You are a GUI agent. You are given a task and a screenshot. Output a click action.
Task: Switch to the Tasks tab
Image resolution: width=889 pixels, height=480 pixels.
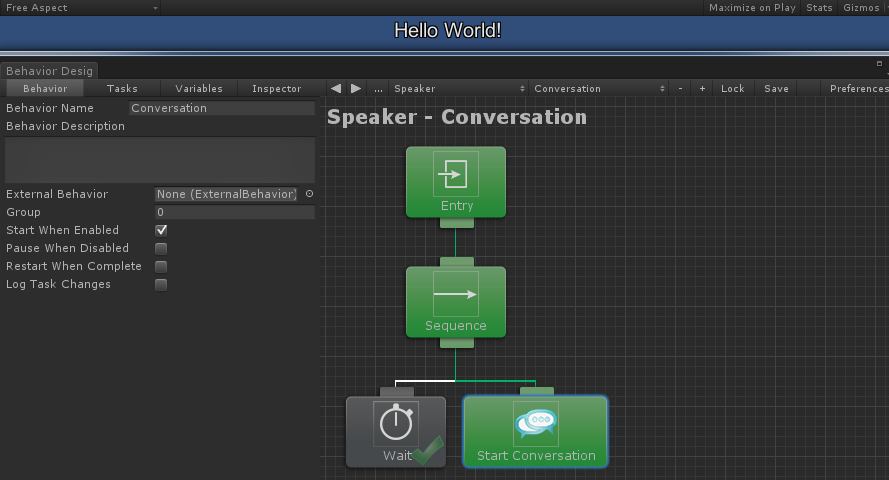(122, 88)
